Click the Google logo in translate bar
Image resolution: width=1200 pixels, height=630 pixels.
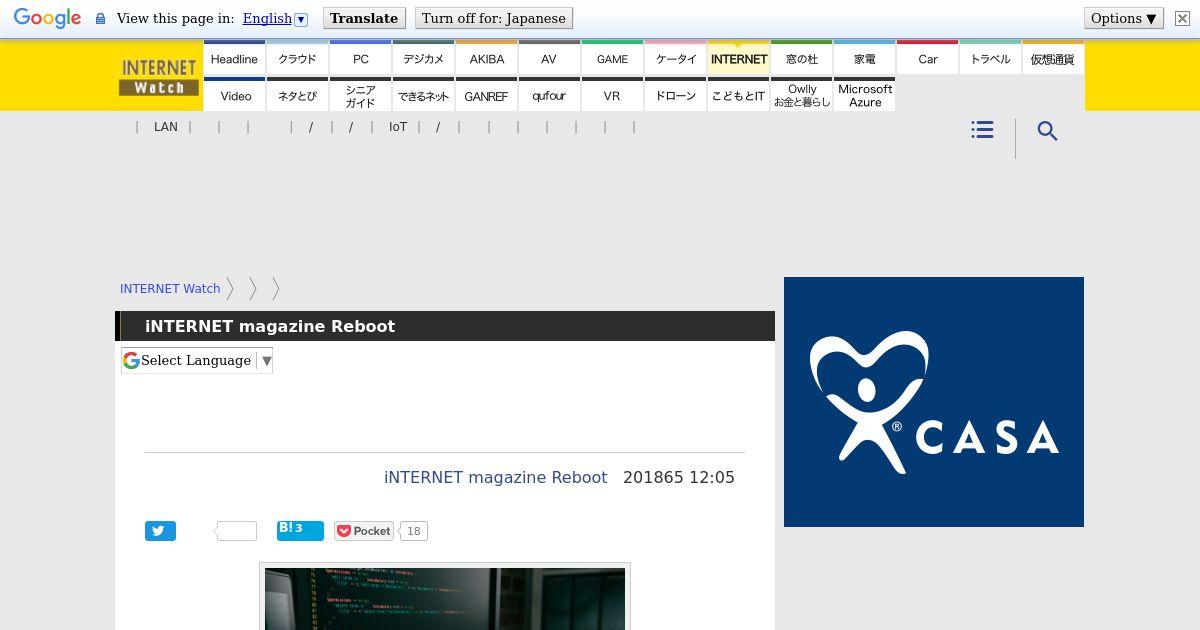(47, 18)
